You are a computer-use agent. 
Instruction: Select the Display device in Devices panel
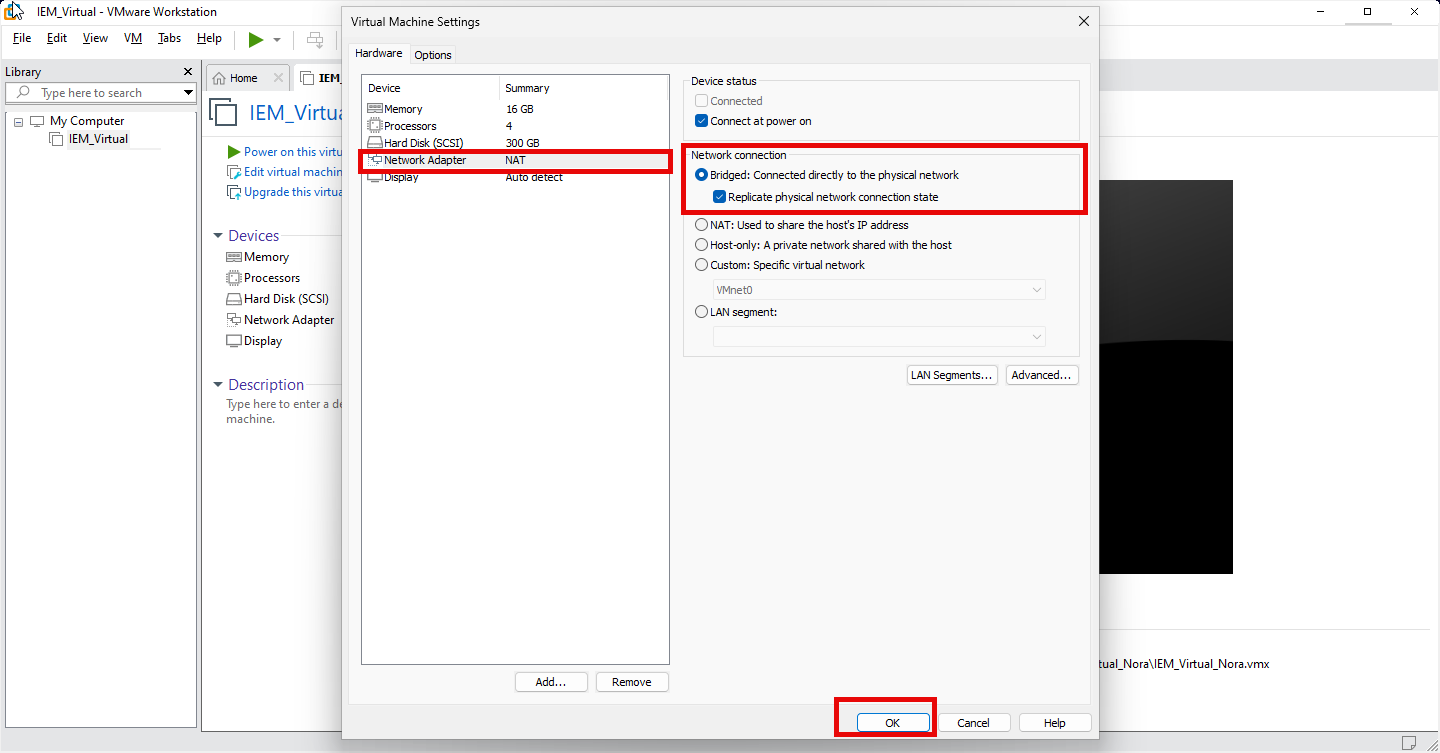point(261,340)
